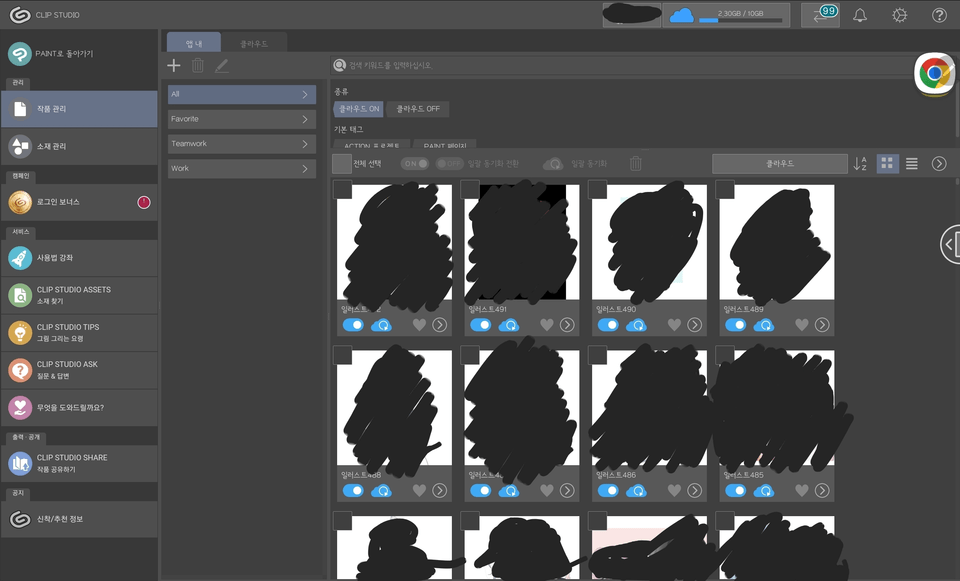960x581 pixels.
Task: Toggle the batch sync ON switch
Action: tap(414, 163)
